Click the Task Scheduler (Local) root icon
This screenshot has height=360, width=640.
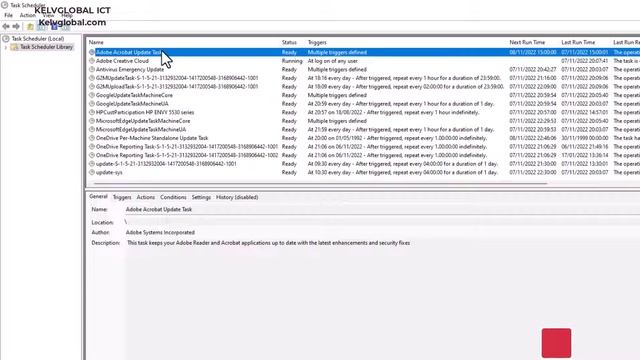tap(6, 39)
